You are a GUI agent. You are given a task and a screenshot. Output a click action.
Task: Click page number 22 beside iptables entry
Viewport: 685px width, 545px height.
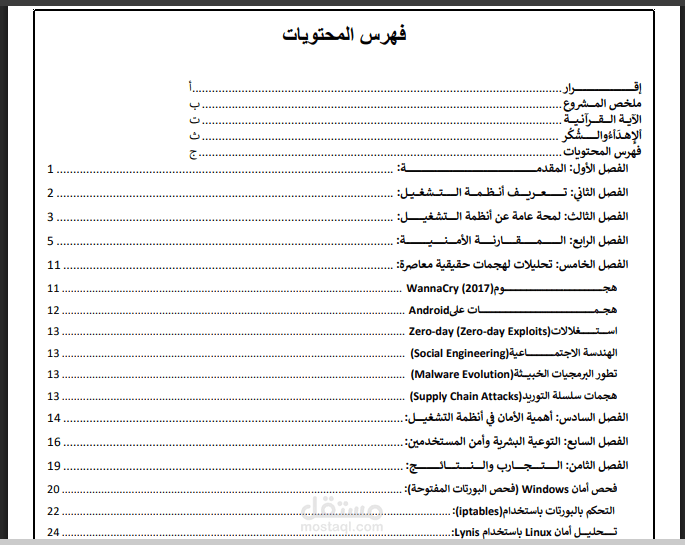[x=53, y=511]
